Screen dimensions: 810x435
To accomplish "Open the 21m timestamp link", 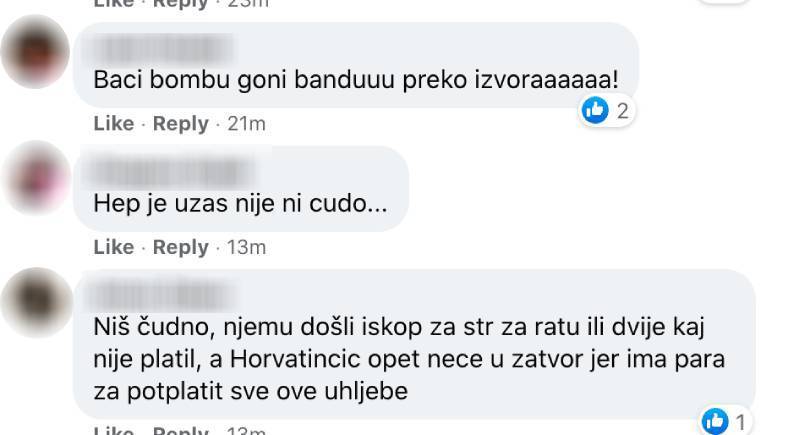I will [x=246, y=123].
